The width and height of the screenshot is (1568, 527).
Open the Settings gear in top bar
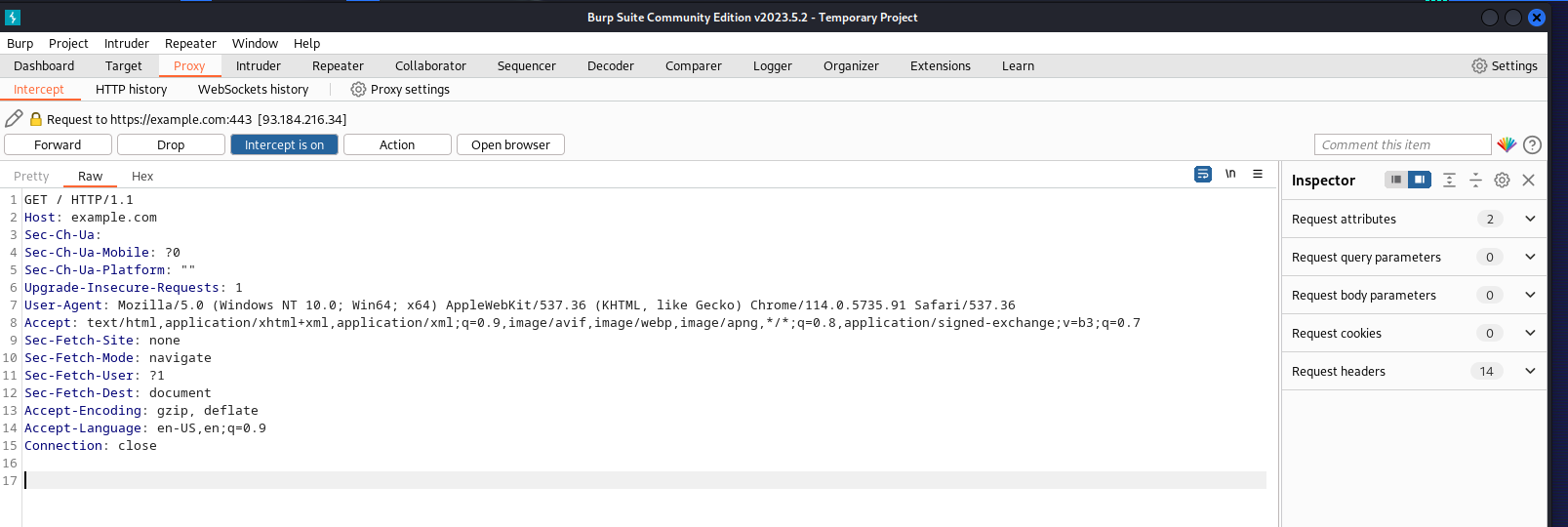click(x=1479, y=65)
